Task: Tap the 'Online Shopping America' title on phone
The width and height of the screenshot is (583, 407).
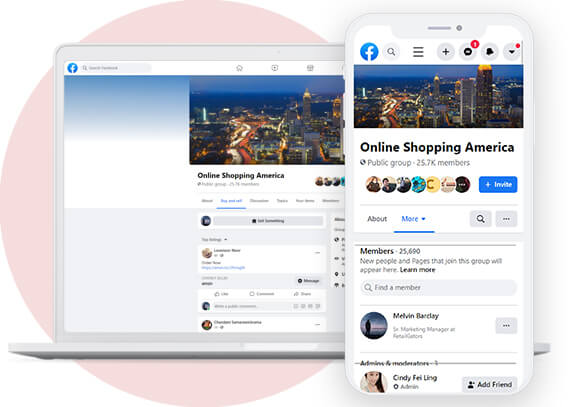Action: (437, 147)
